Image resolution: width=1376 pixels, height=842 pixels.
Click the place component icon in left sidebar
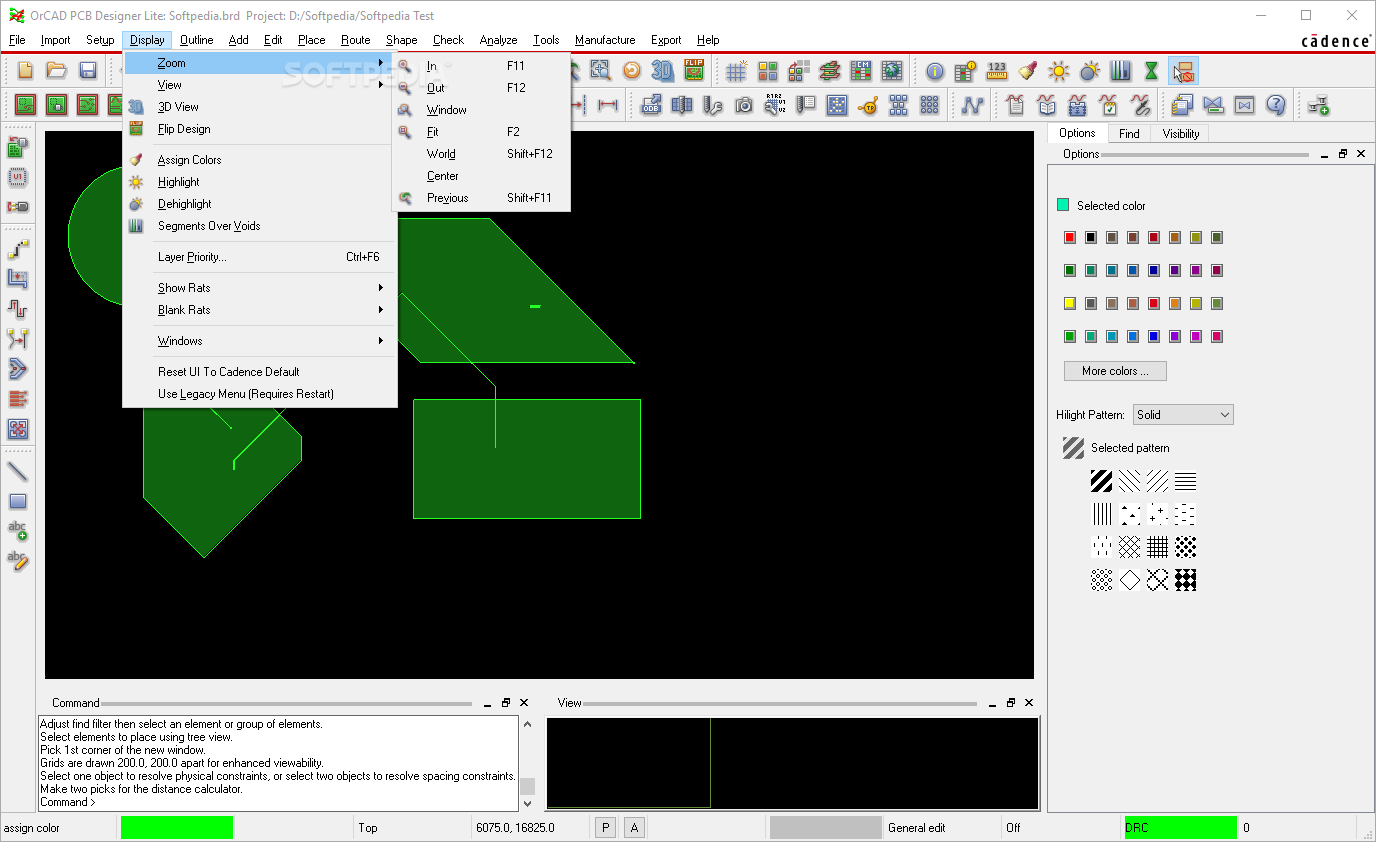pyautogui.click(x=17, y=148)
